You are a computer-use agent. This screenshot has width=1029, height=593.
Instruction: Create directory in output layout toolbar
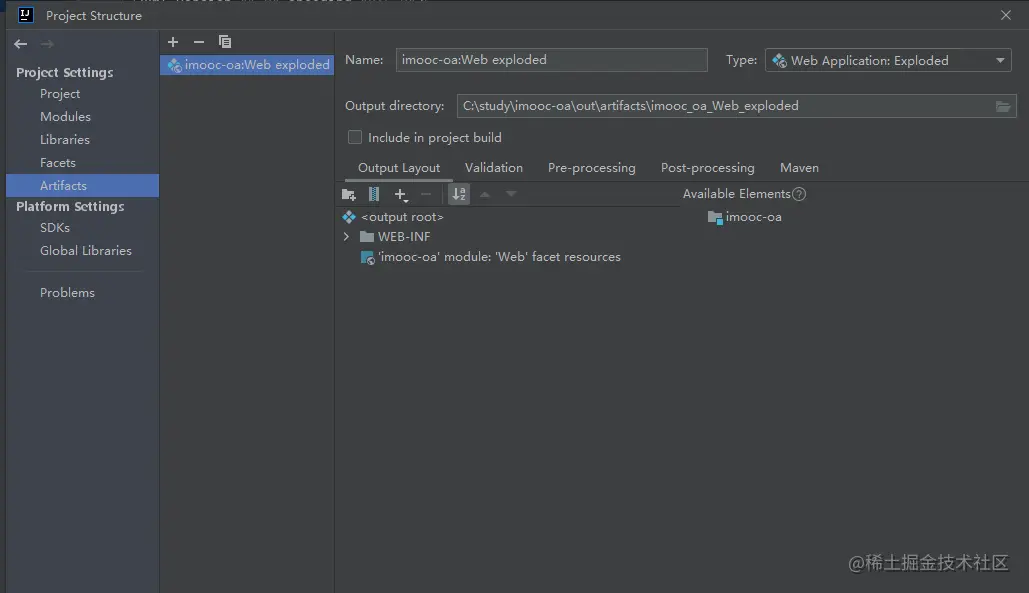pyautogui.click(x=348, y=194)
